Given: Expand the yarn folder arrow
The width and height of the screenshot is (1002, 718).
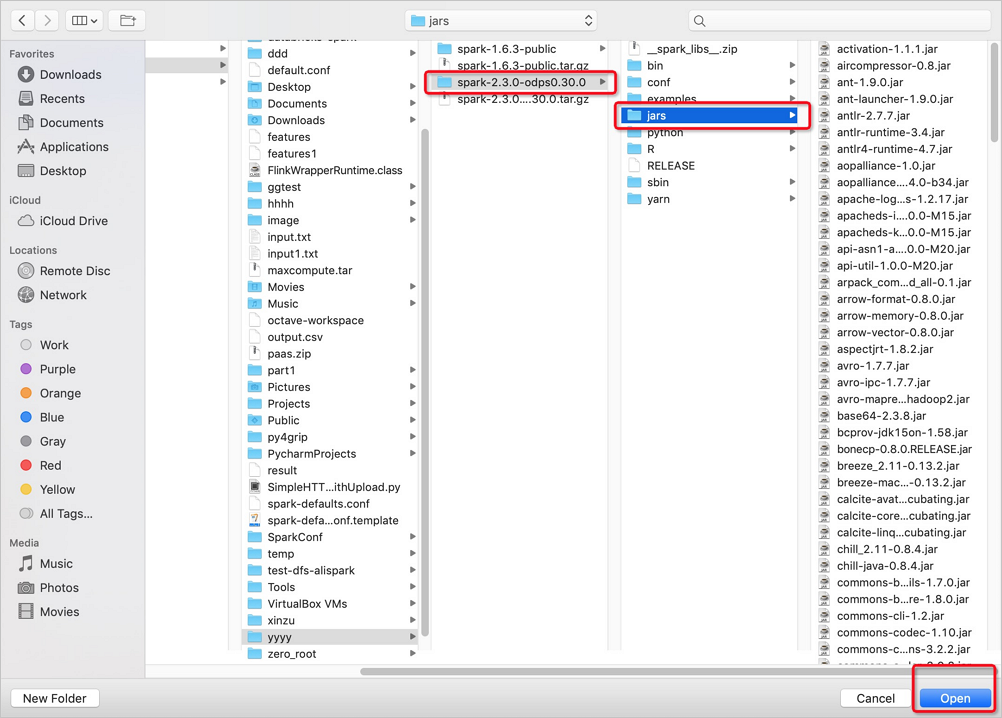Looking at the screenshot, I should 792,199.
